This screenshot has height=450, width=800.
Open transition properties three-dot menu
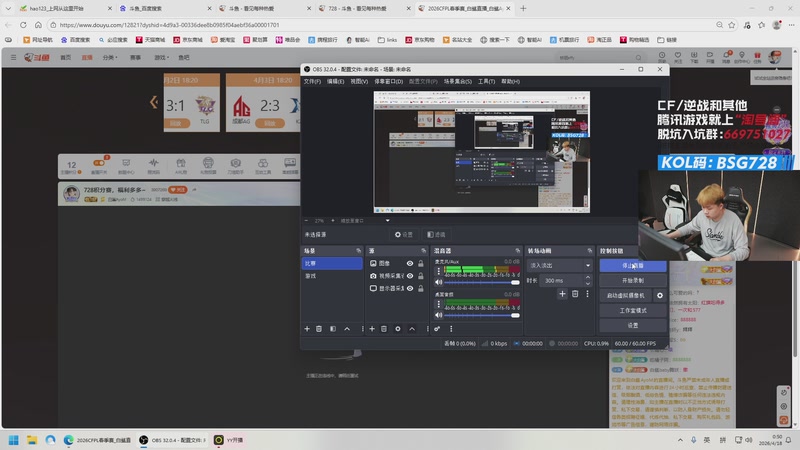click(587, 294)
